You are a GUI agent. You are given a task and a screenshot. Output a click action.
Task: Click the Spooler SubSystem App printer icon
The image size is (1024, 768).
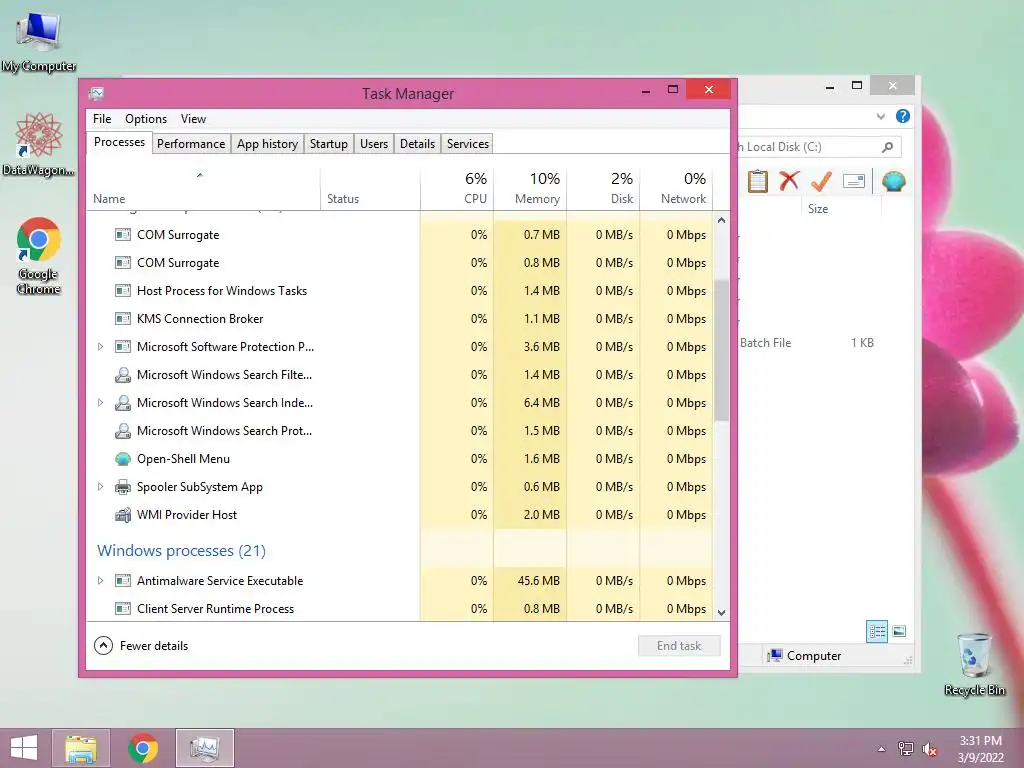pos(123,487)
